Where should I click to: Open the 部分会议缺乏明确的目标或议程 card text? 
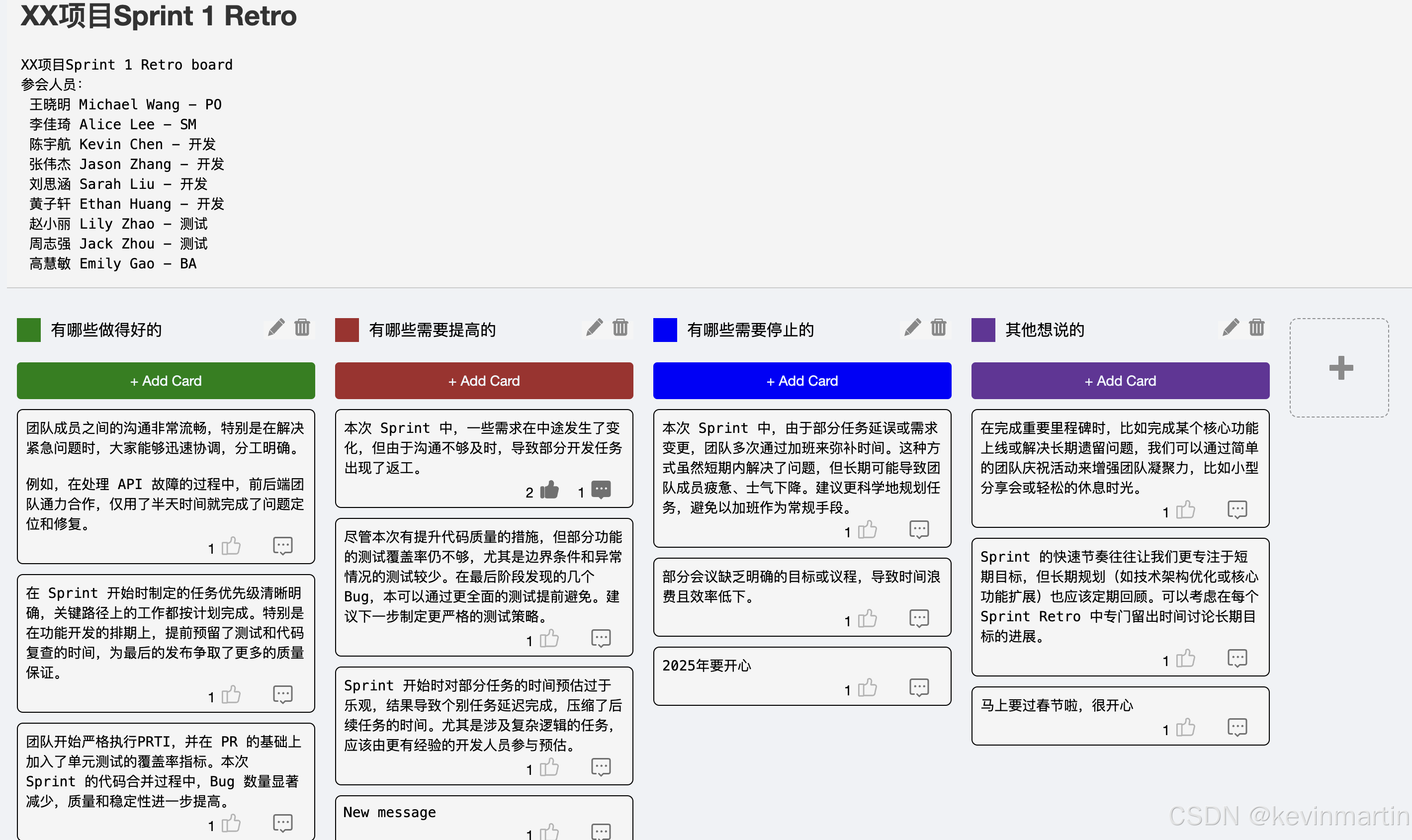point(801,587)
